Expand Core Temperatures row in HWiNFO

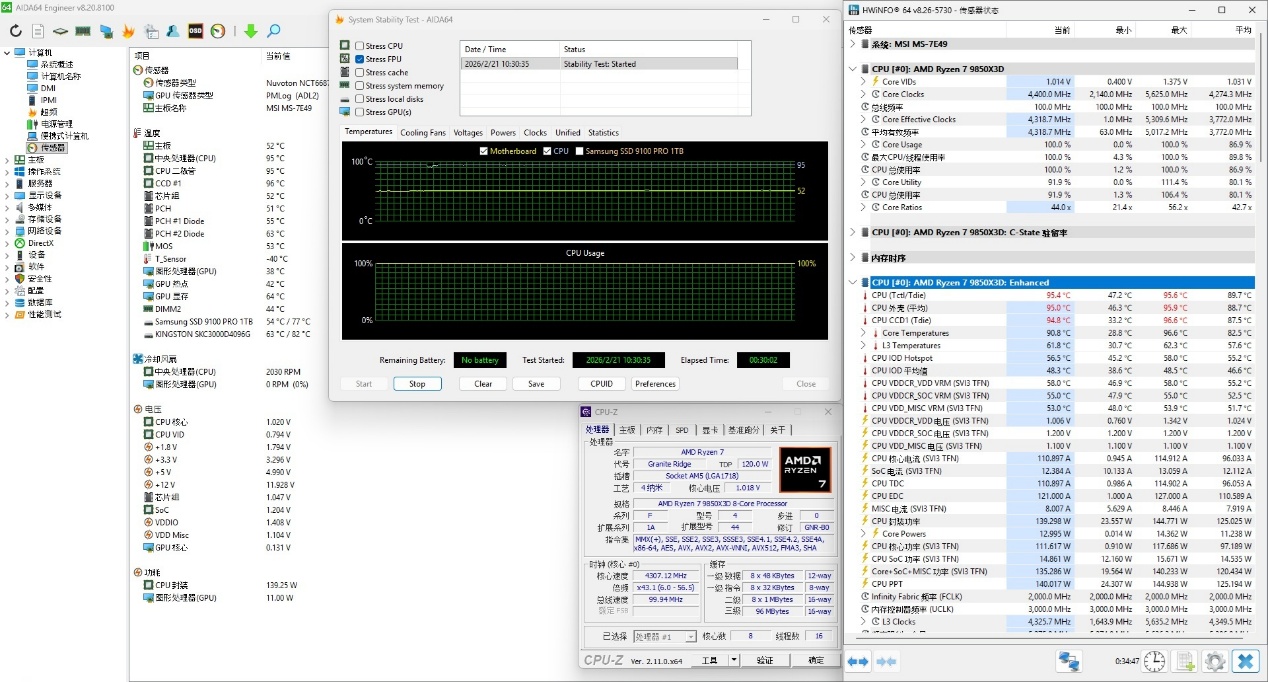[x=863, y=333]
